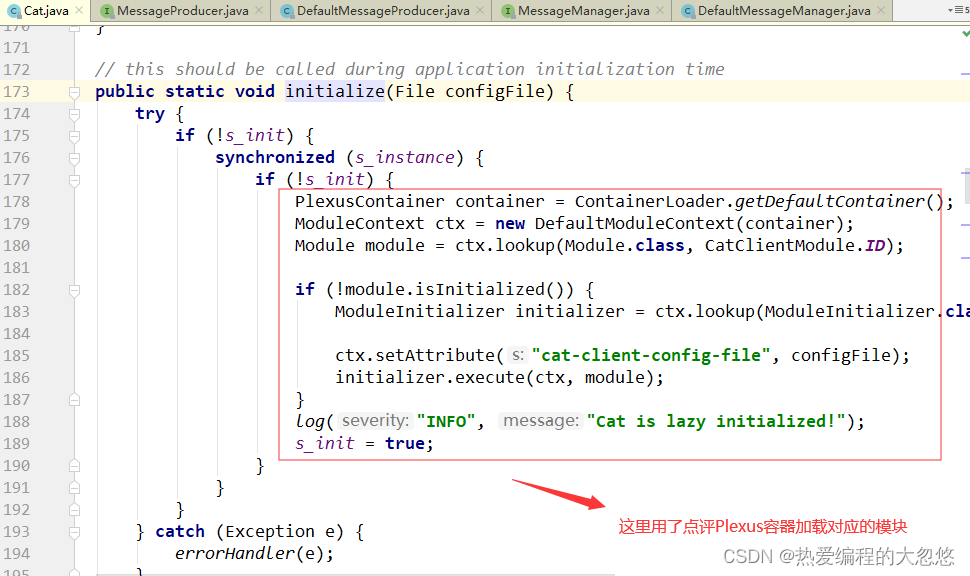Screen dimensions: 970x576
Task: Click initializer.execute on line 186
Action: click(430, 377)
